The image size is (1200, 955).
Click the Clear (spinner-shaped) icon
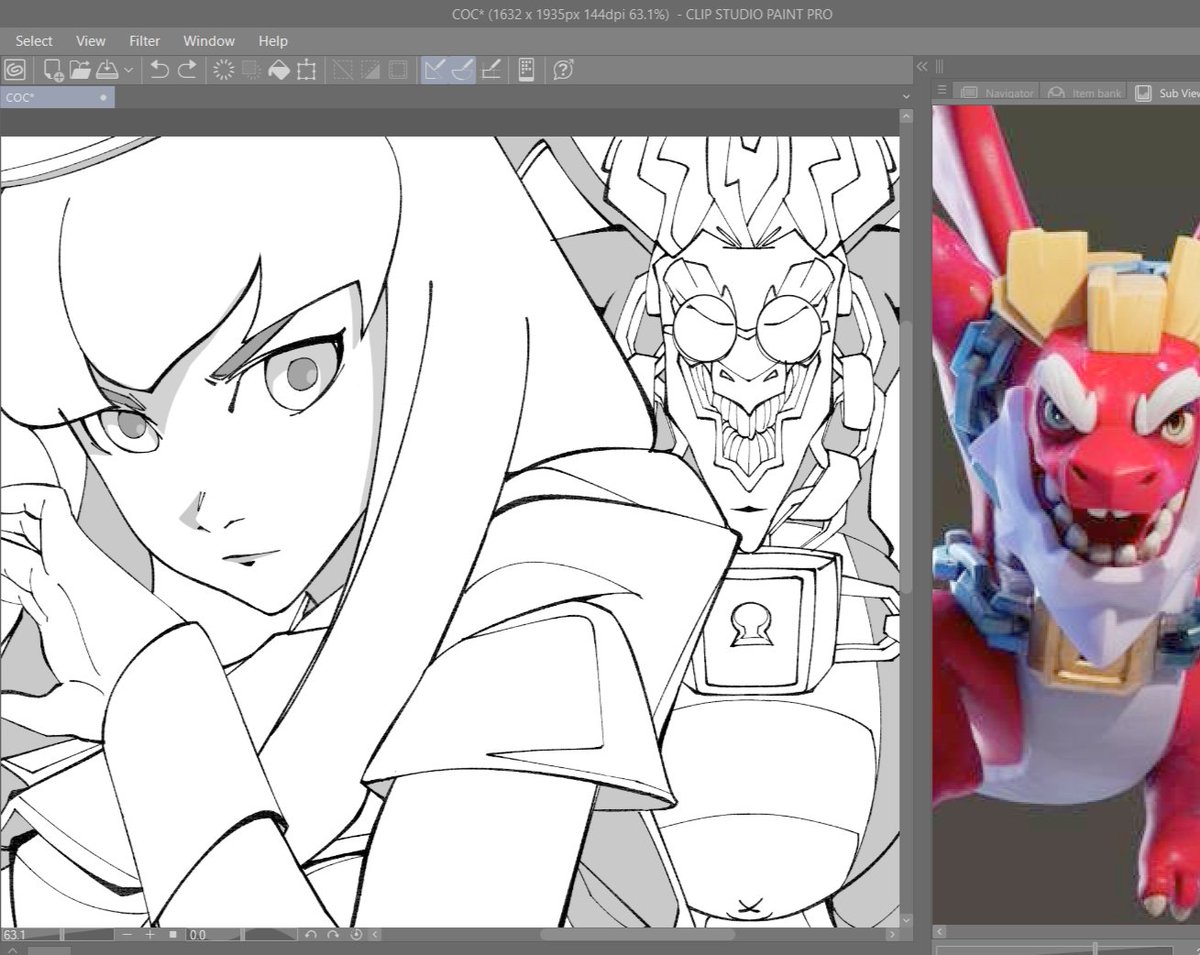(x=224, y=70)
